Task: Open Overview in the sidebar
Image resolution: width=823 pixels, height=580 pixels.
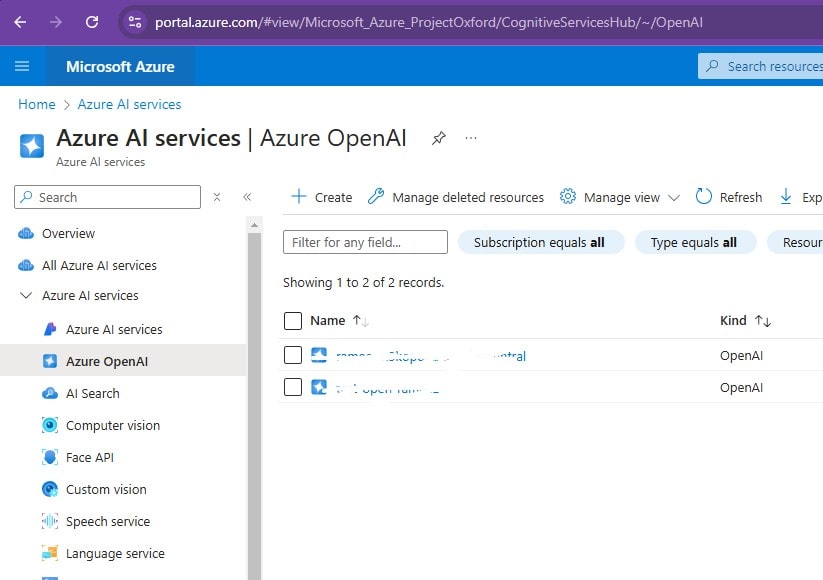Action: (68, 234)
